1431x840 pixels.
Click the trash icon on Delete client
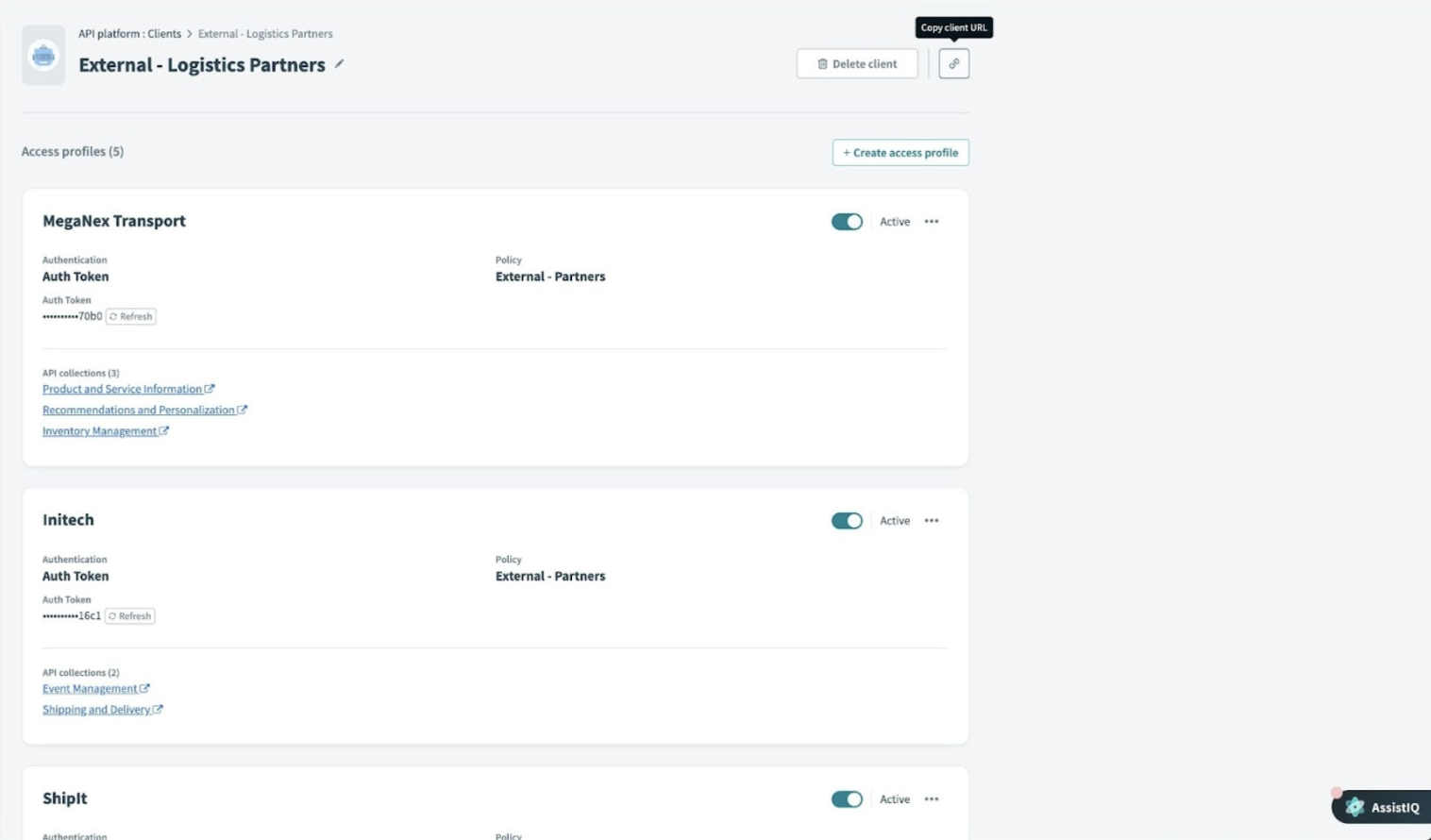(823, 63)
